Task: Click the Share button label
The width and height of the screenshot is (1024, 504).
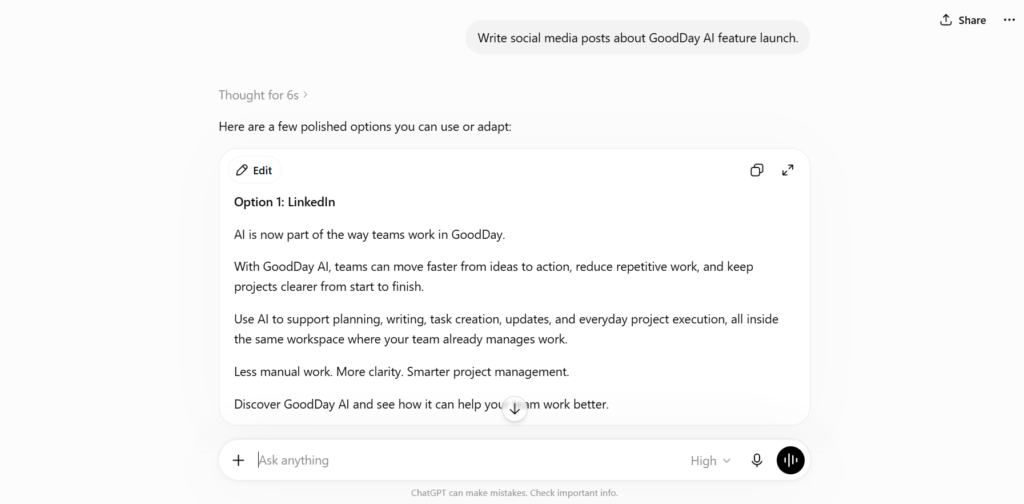Action: tap(972, 20)
